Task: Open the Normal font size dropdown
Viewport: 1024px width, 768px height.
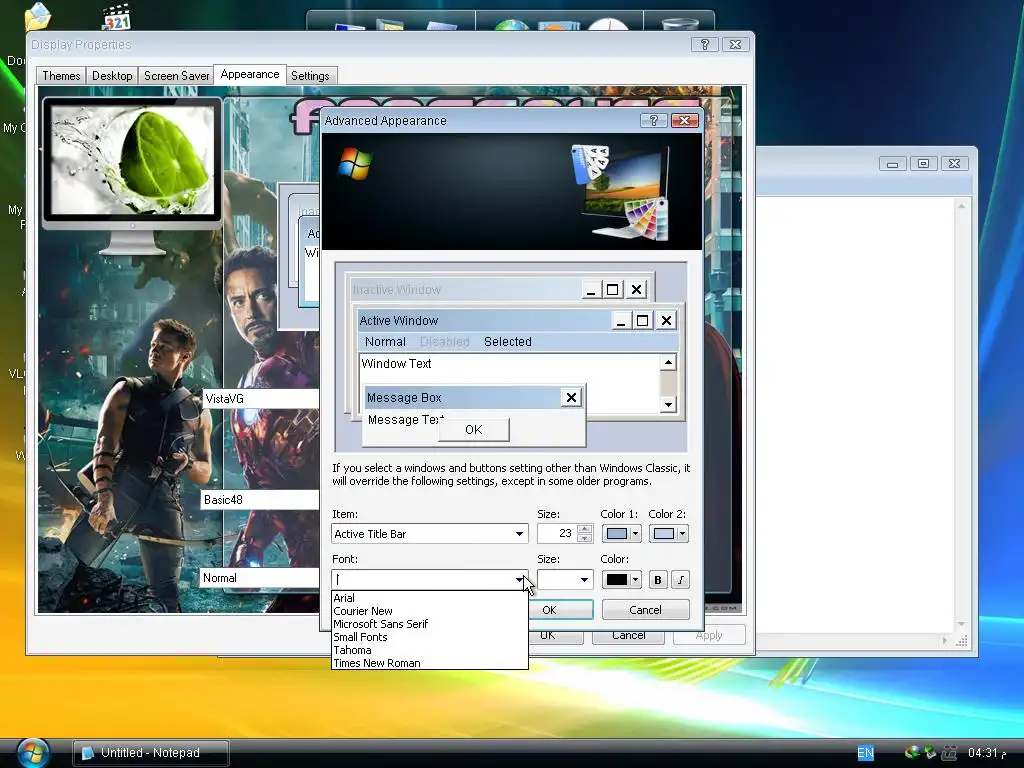Action: click(259, 578)
